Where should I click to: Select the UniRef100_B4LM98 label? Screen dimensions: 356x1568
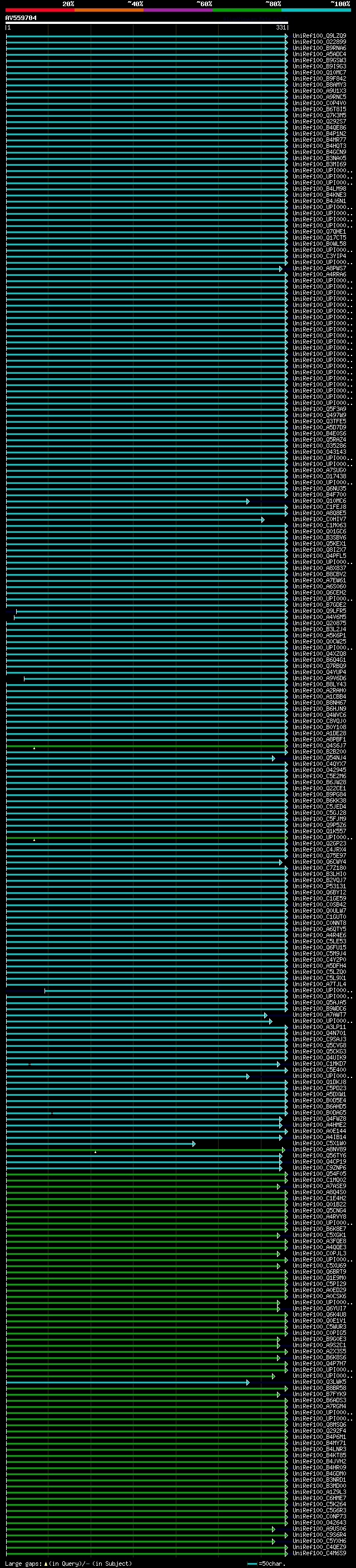(319, 189)
